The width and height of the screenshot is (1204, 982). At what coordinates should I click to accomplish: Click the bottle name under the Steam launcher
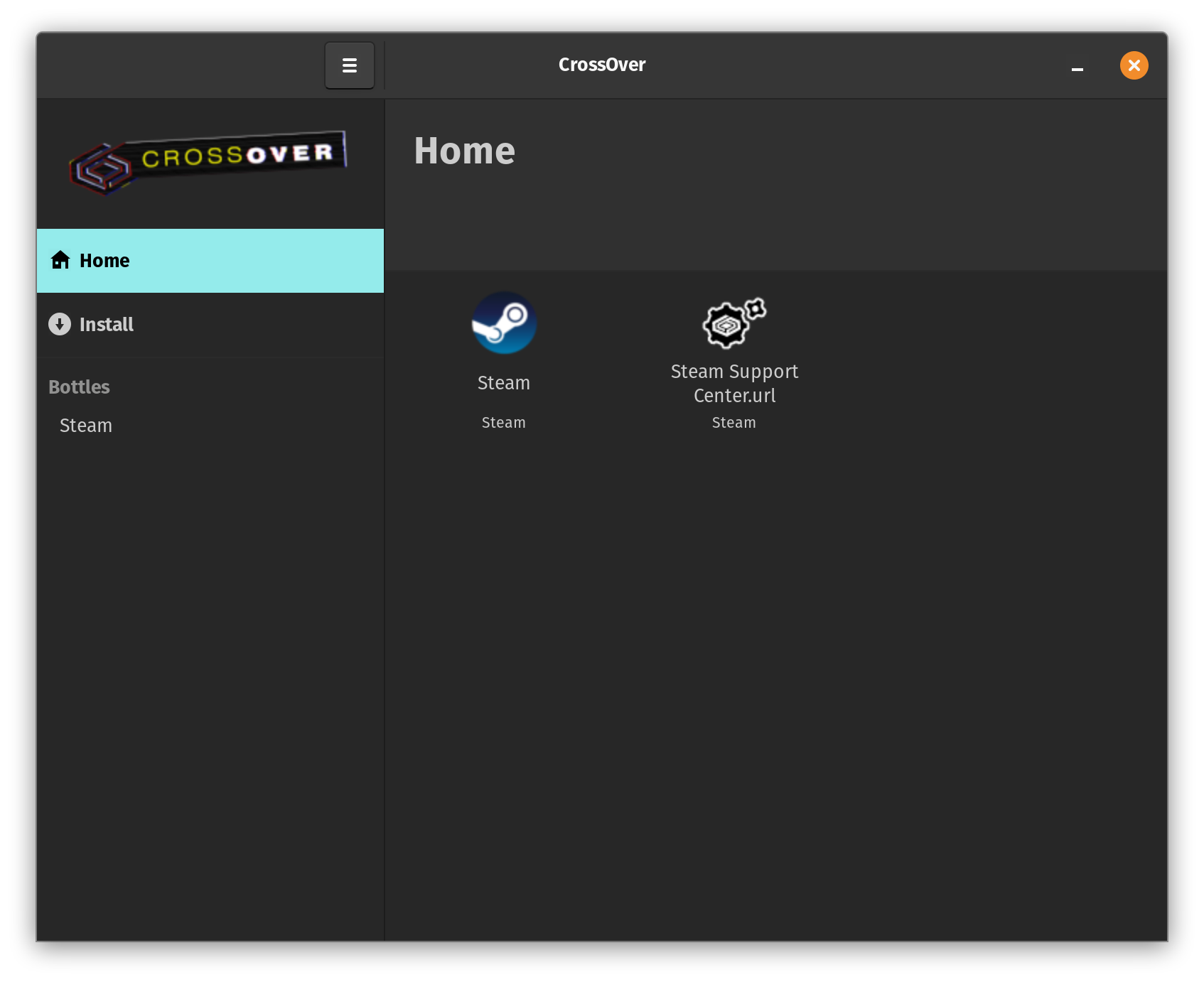(504, 423)
